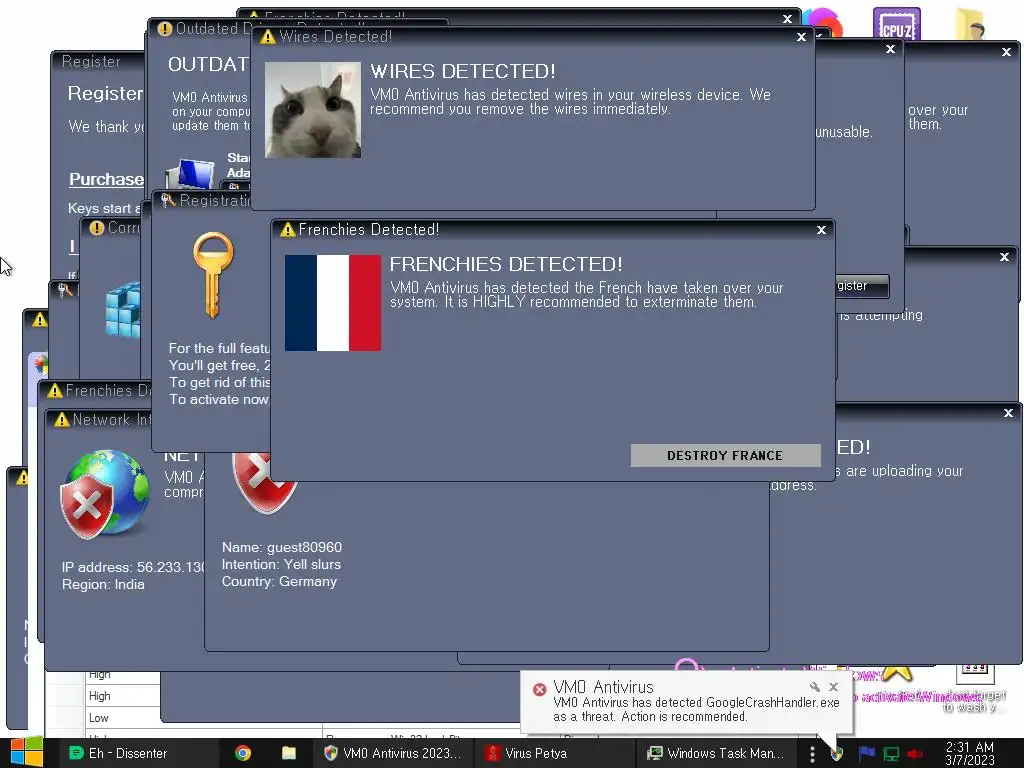
Task: Click the FRENCHIES DETECTED! heading
Action: tap(505, 264)
